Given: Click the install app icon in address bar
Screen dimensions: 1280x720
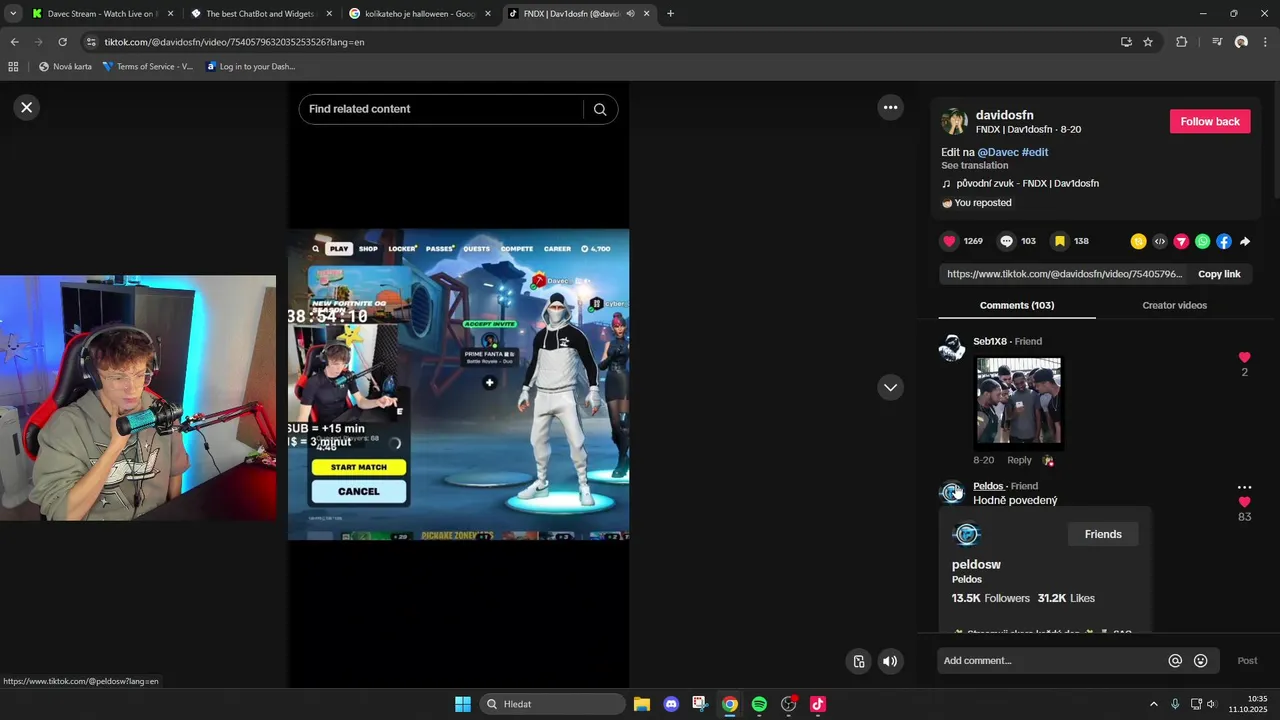Looking at the screenshot, I should pyautogui.click(x=1126, y=42).
